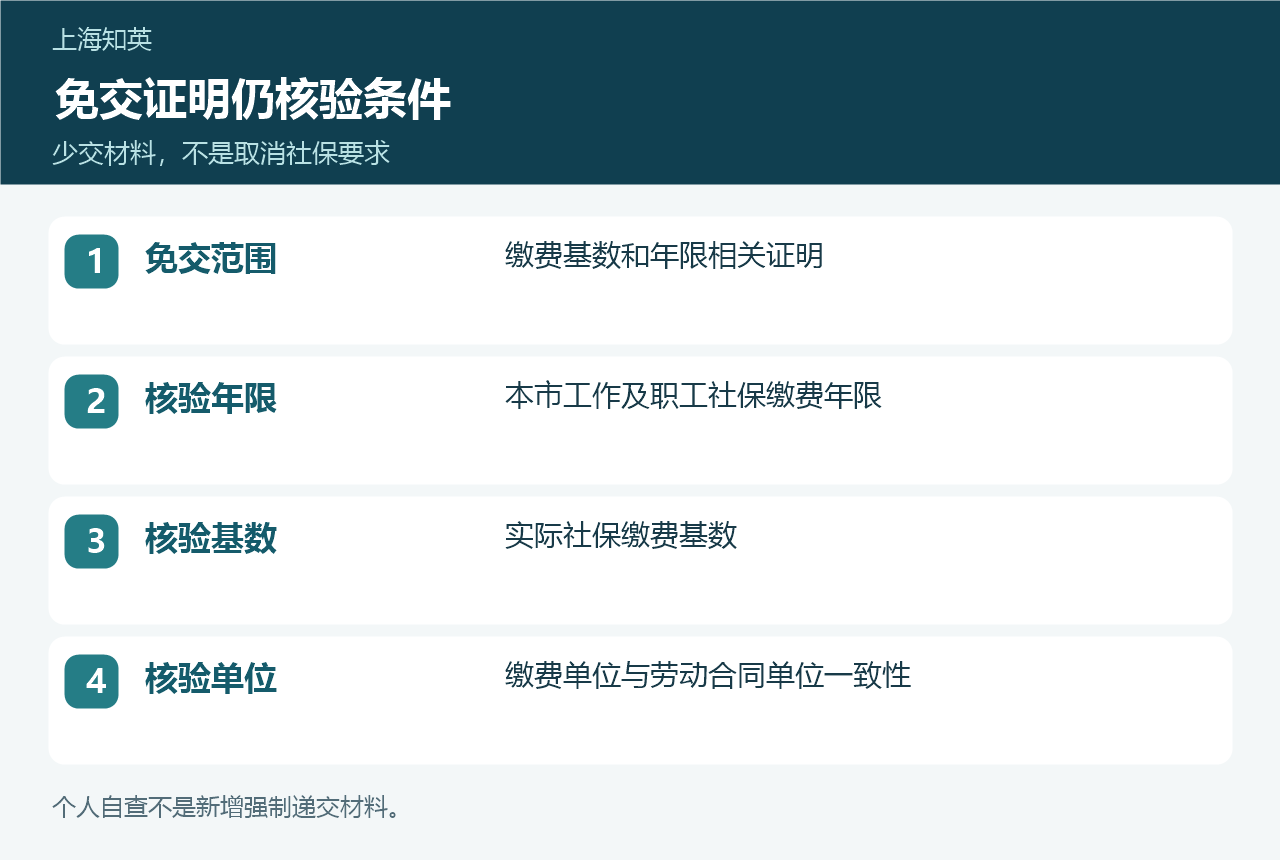Click the number 4 badge

click(92, 681)
